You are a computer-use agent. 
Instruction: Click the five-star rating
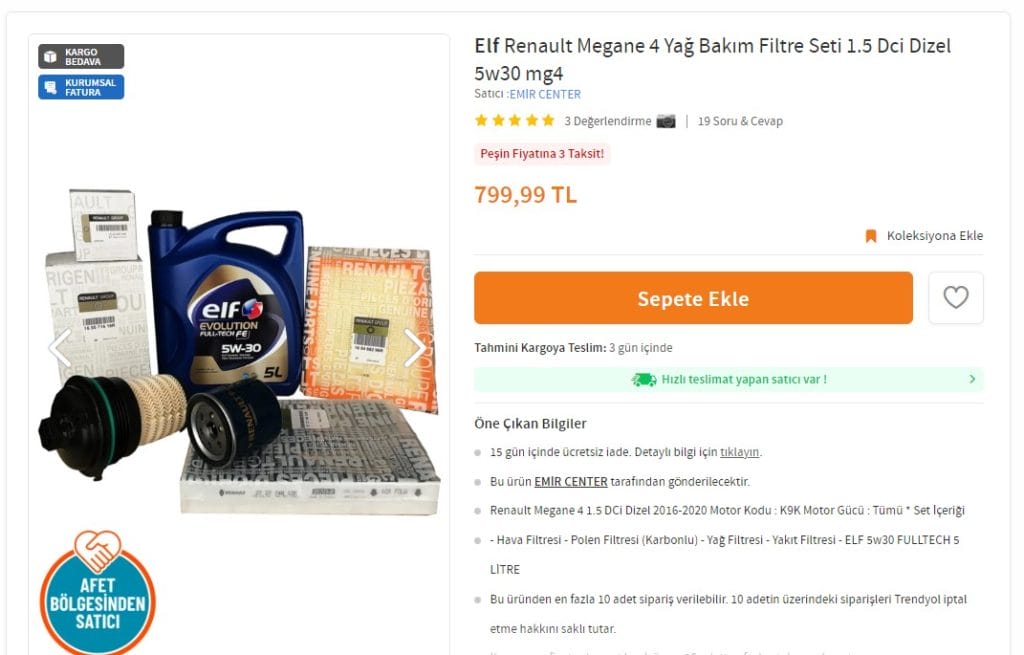[x=515, y=120]
